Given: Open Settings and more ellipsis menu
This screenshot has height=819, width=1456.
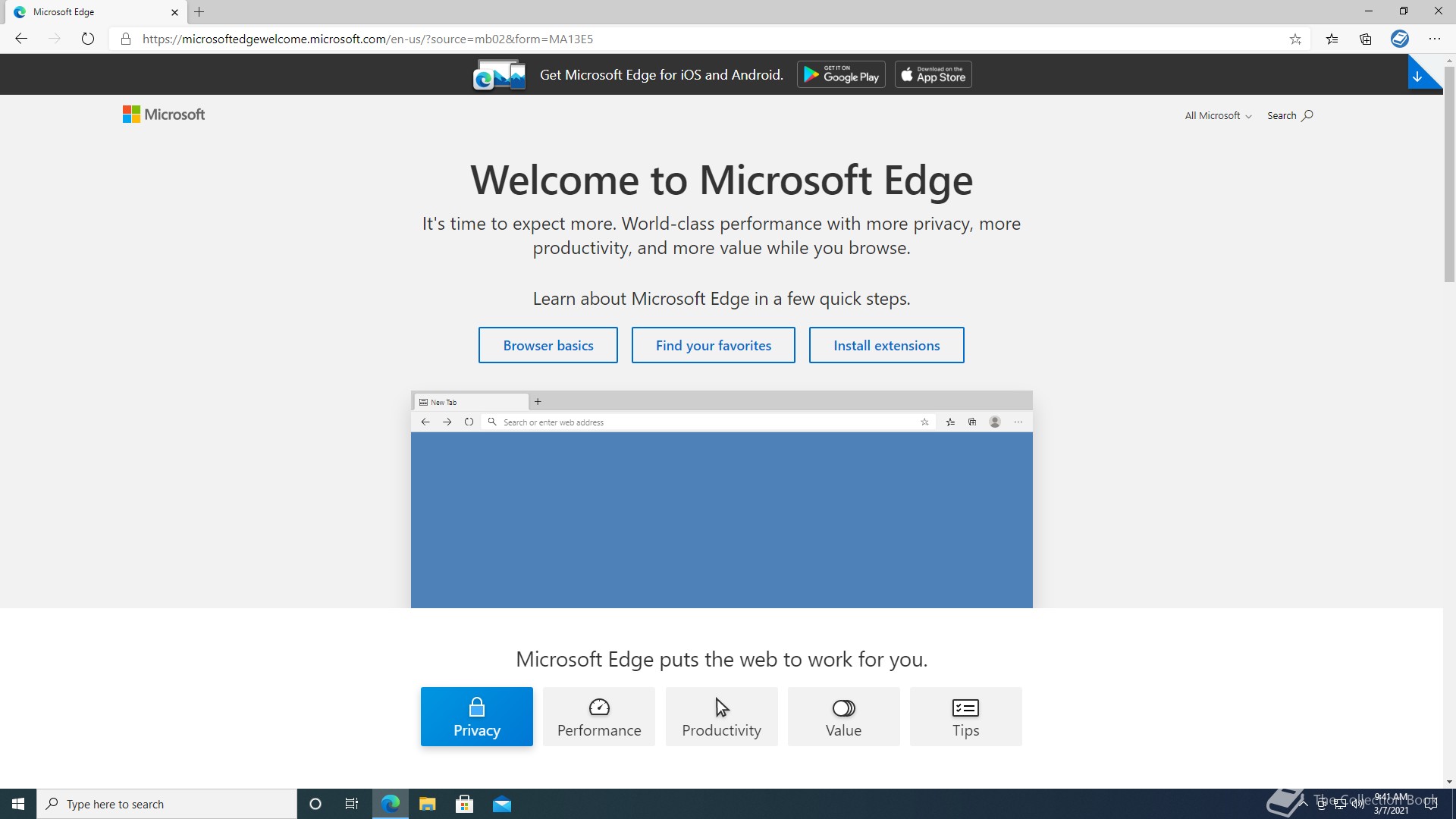Looking at the screenshot, I should [1435, 39].
